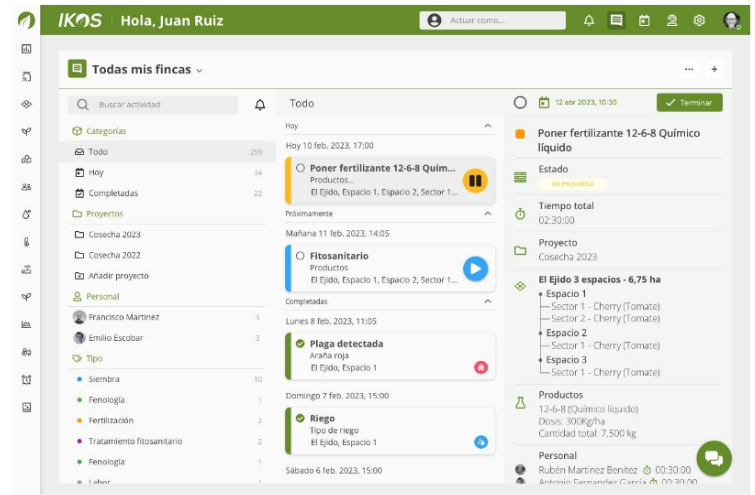Collapse the Completadas section chevron
The image size is (755, 495).
(487, 301)
